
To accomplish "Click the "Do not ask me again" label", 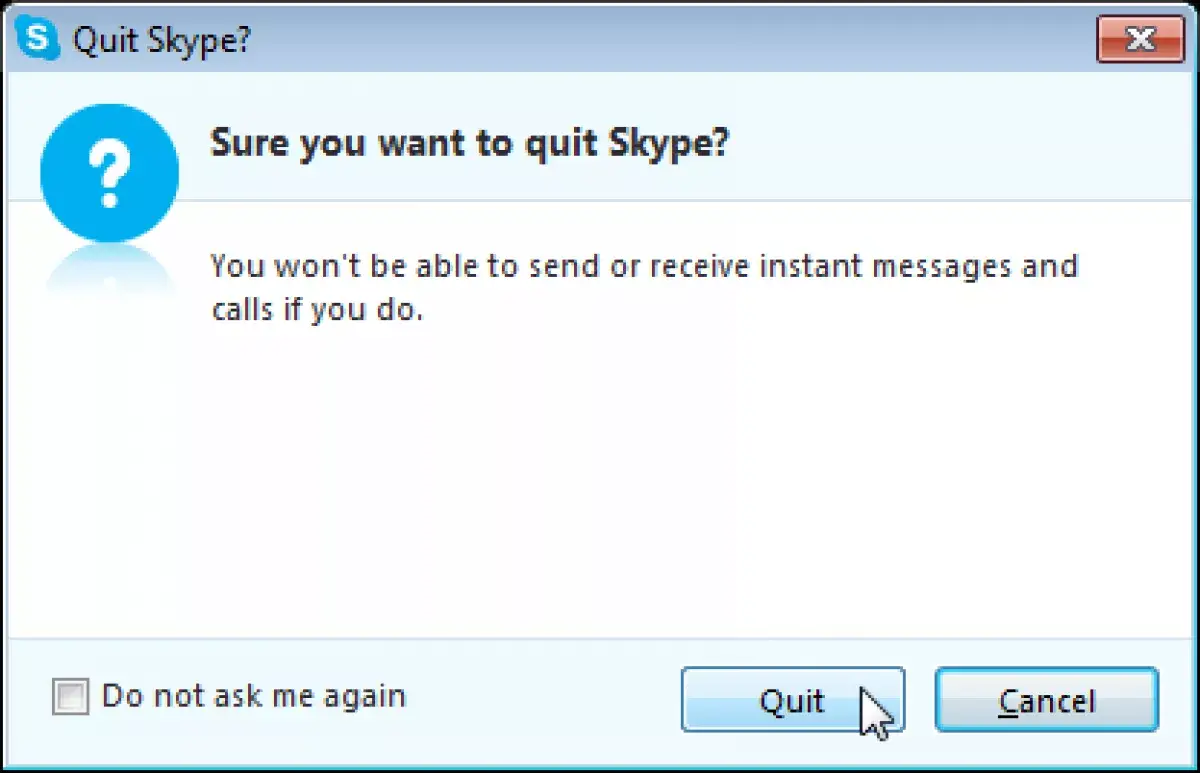I will 254,696.
